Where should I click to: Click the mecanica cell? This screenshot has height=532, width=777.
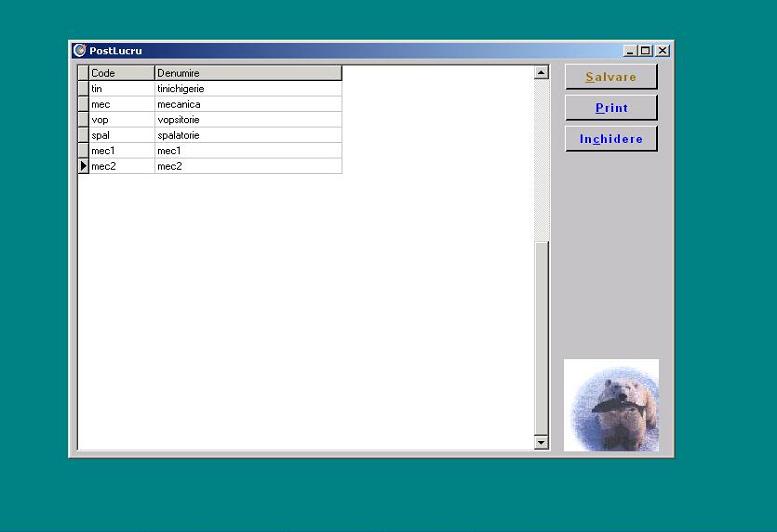pos(247,104)
